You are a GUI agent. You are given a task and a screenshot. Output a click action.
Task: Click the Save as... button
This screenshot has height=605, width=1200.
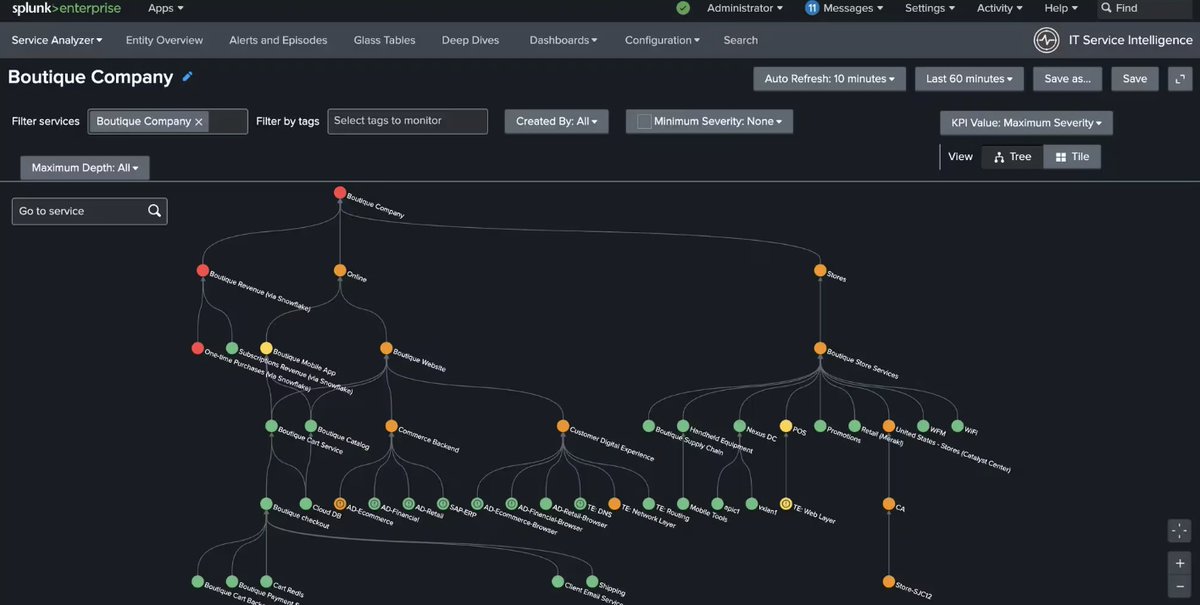click(x=1067, y=78)
